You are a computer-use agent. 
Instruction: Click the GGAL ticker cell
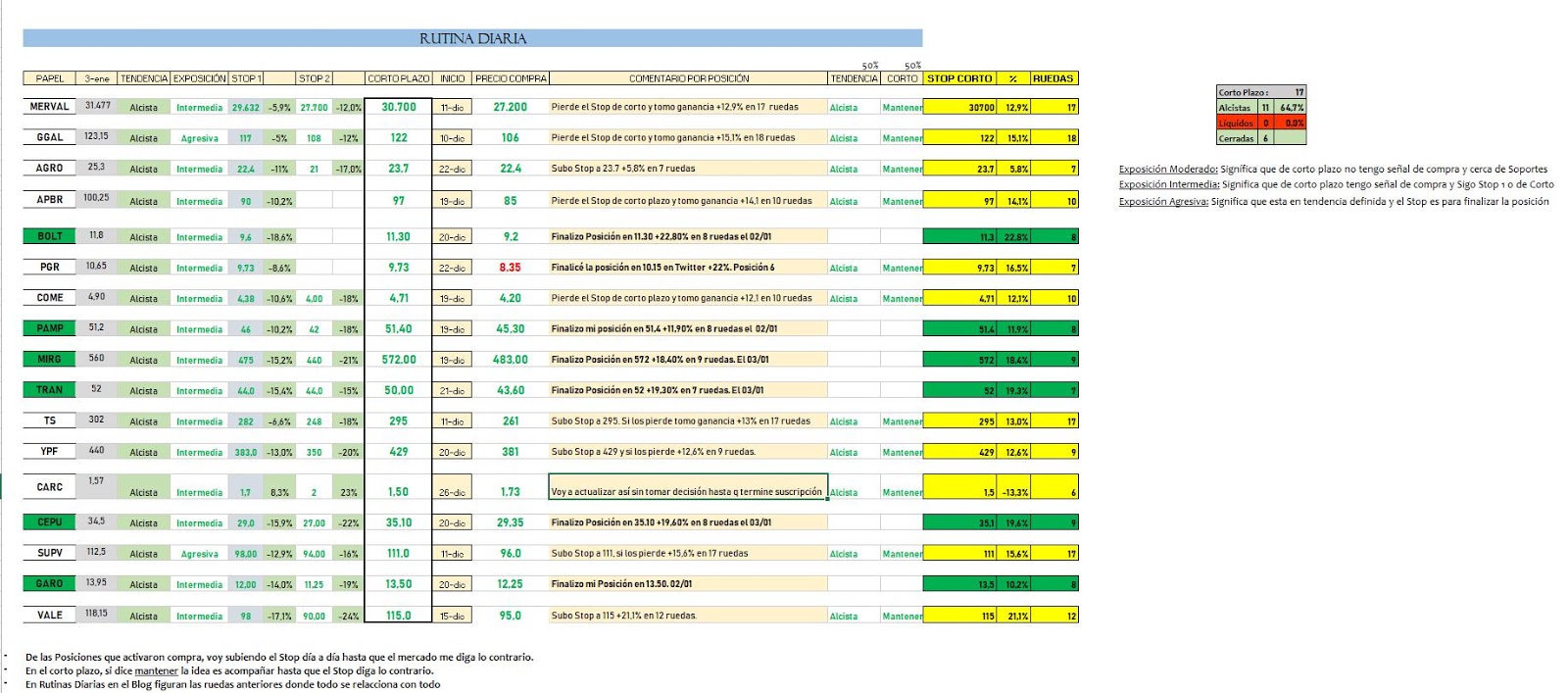click(x=50, y=137)
